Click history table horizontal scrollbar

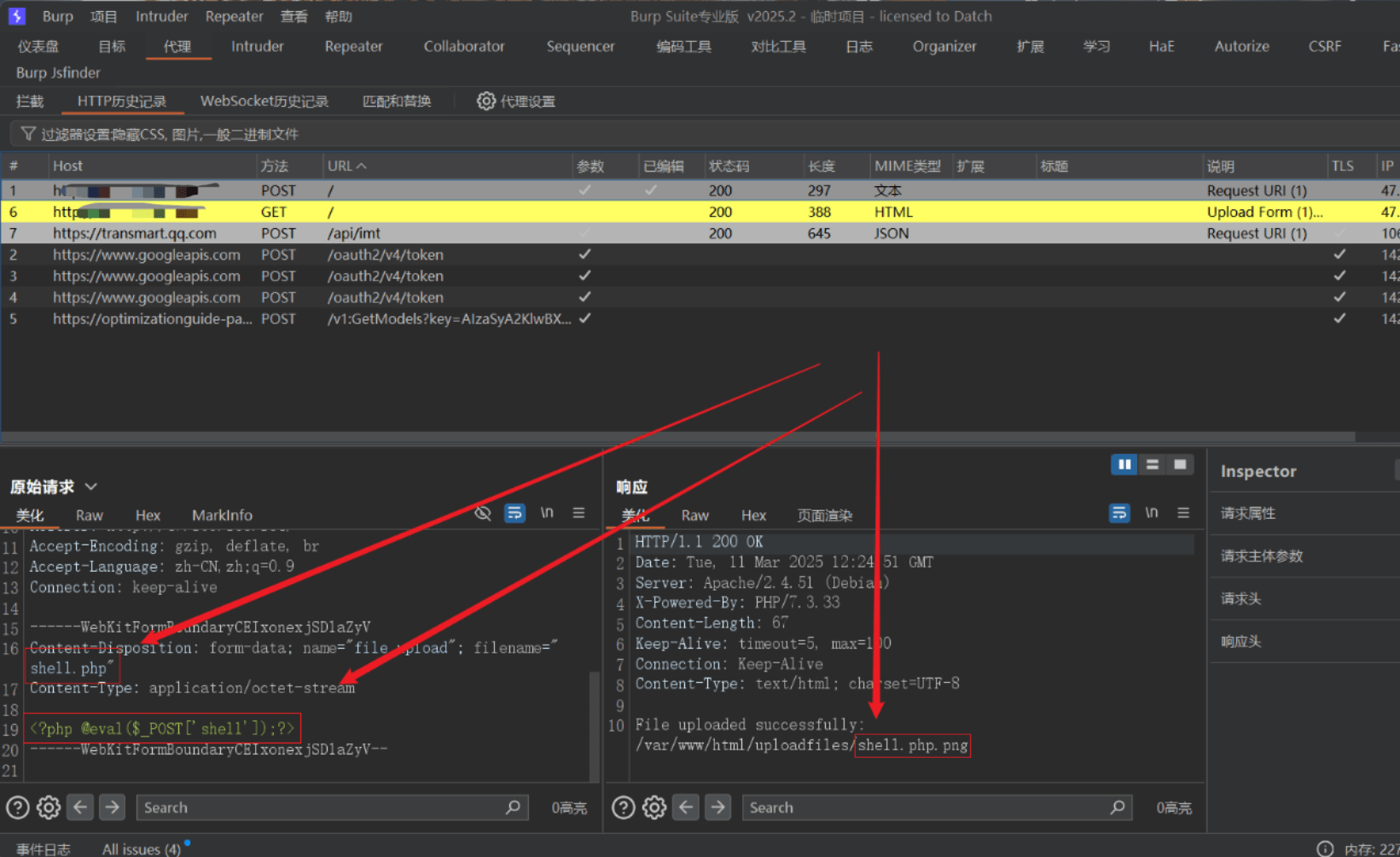pyautogui.click(x=678, y=436)
